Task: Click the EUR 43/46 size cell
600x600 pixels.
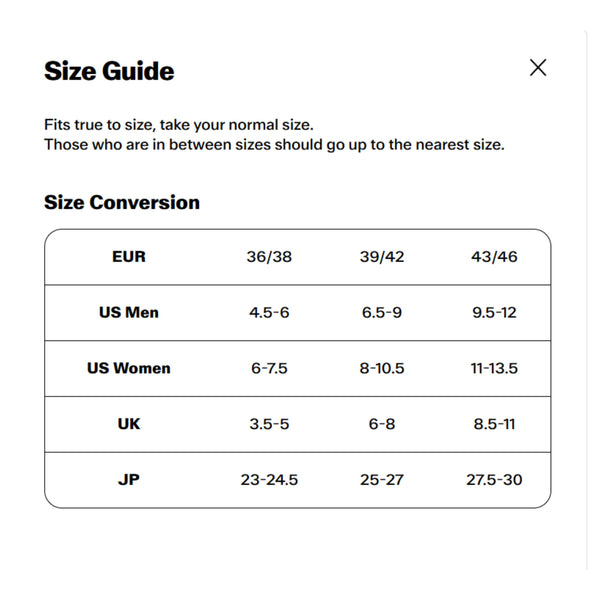Action: tap(494, 257)
